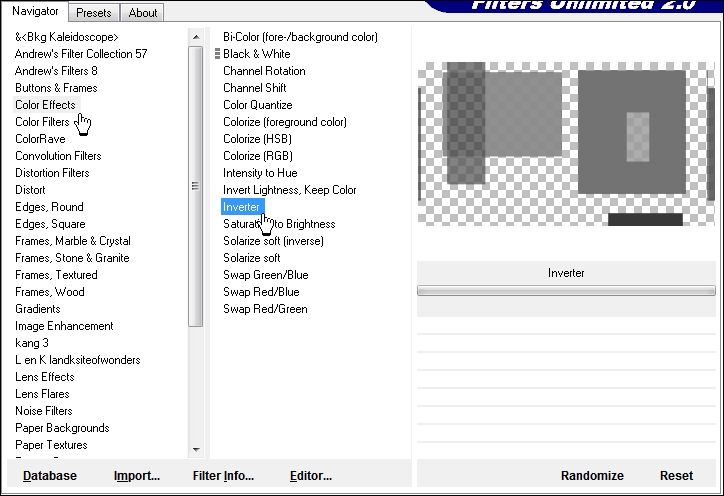This screenshot has height=496, width=724.
Task: Select Noise Filters category
Action: 44,411
